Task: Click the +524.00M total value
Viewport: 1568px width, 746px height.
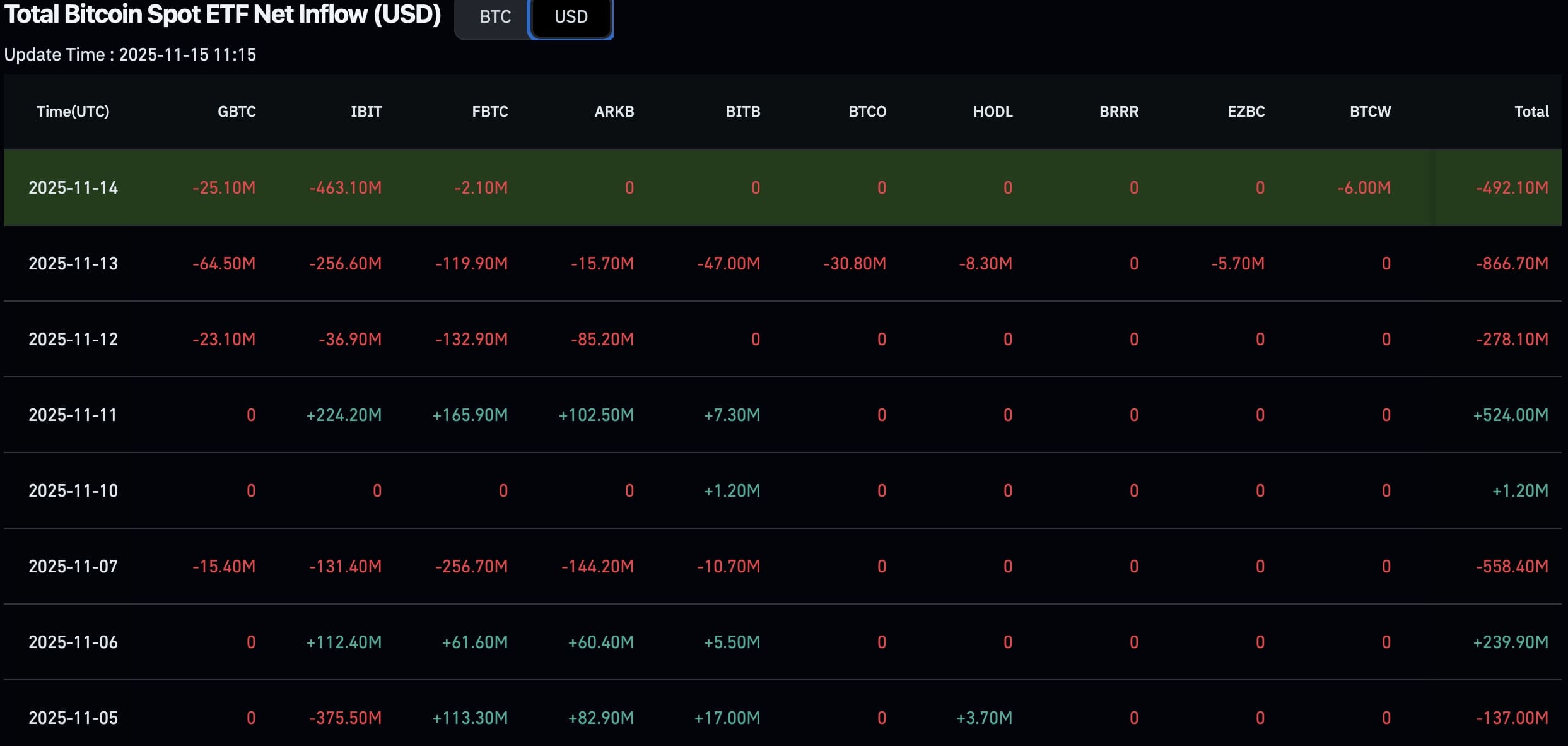Action: click(1511, 415)
